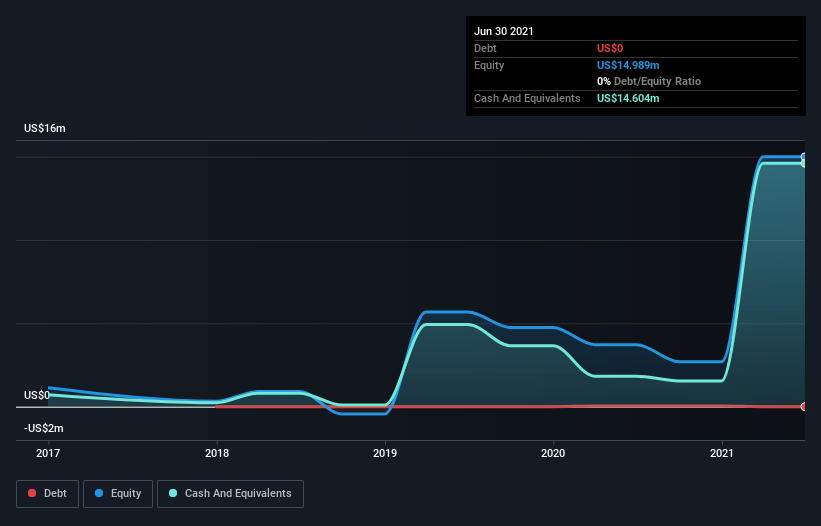Click the 2019 axis label
The width and height of the screenshot is (821, 526).
click(x=385, y=453)
